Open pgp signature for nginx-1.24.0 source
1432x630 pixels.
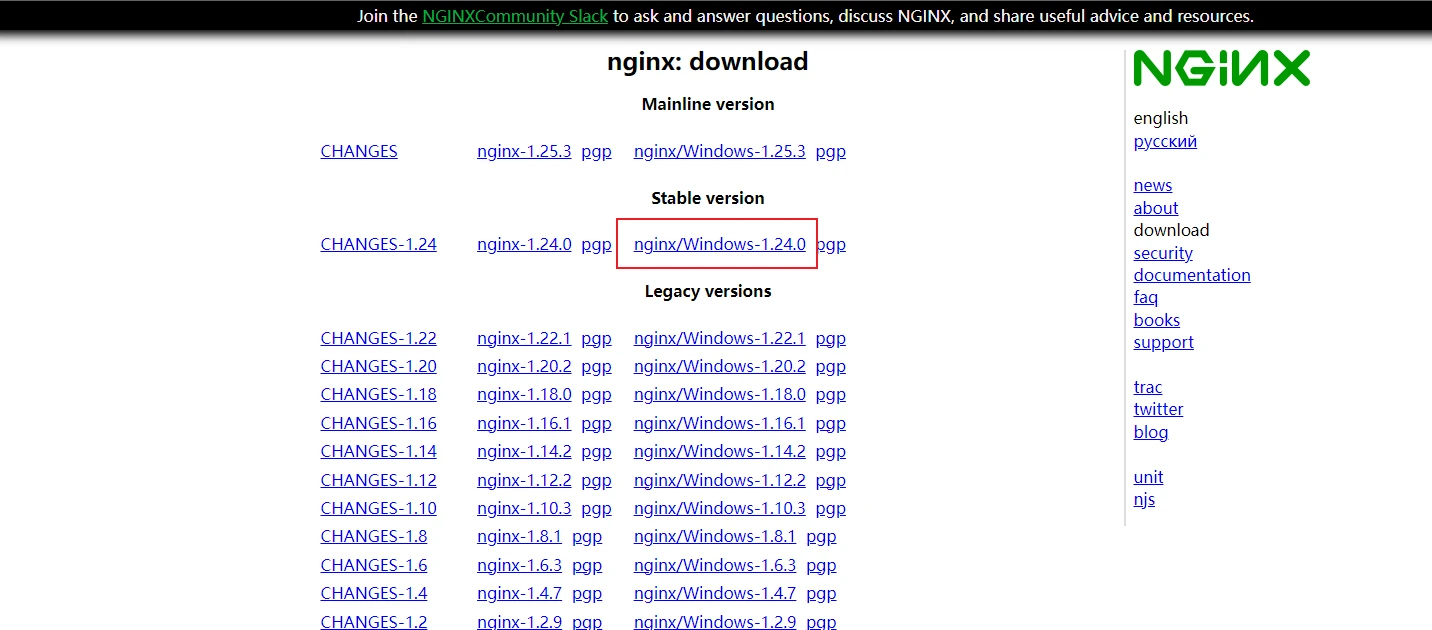(x=596, y=244)
